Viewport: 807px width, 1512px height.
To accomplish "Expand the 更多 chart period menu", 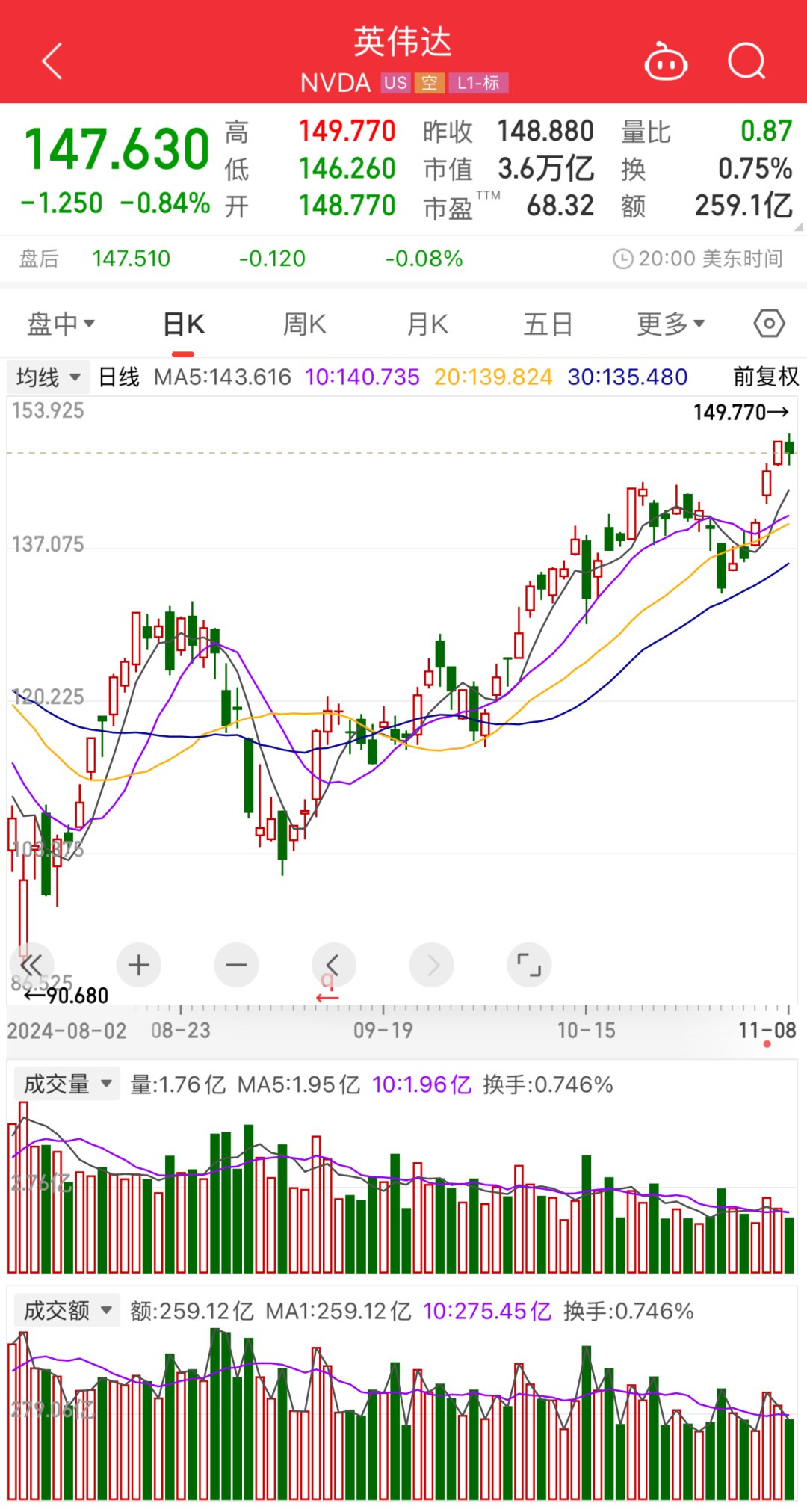I will [x=670, y=324].
